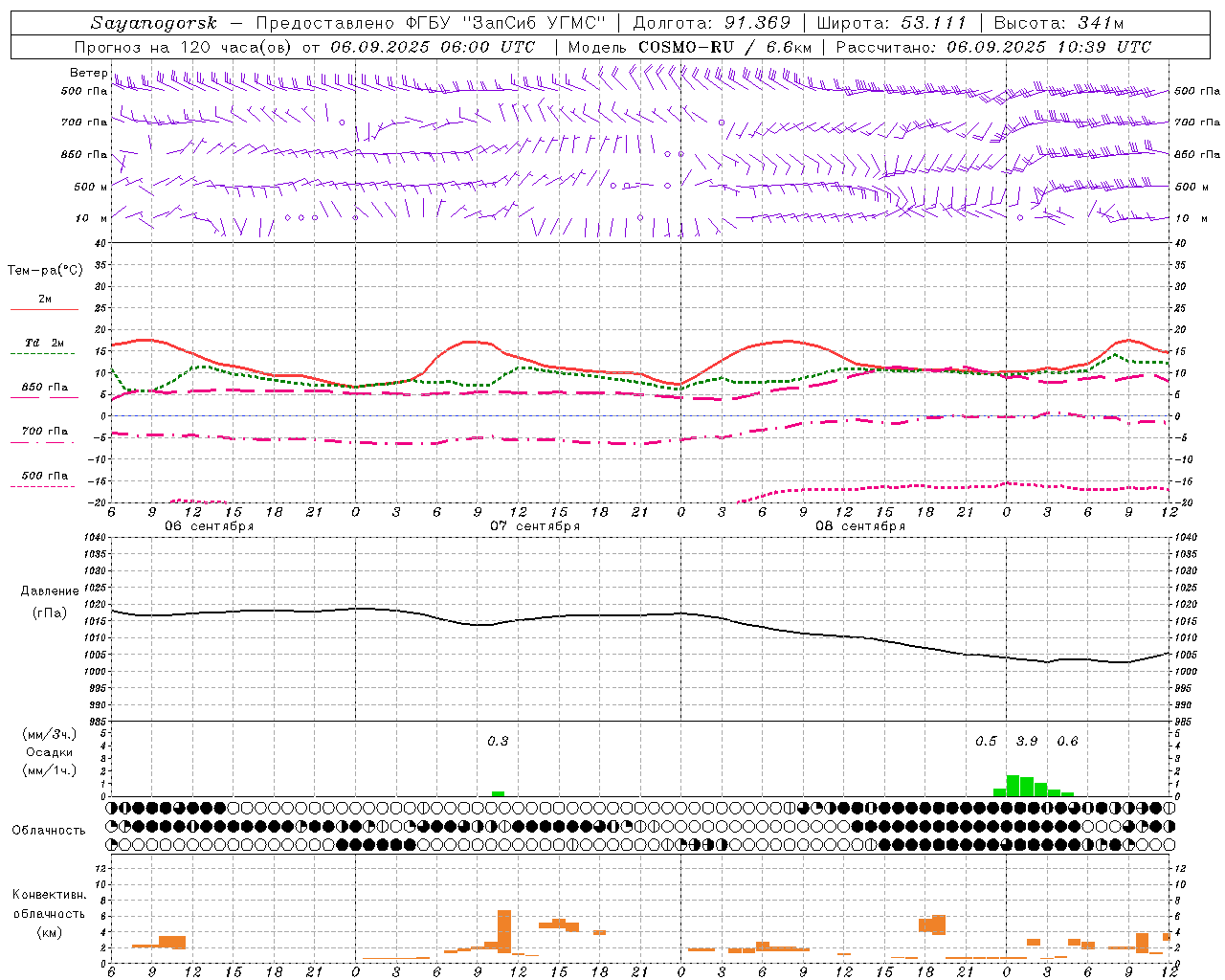Click the 'Давление' pressure panel label
Screen dimensions: 1225x980
(x=50, y=591)
